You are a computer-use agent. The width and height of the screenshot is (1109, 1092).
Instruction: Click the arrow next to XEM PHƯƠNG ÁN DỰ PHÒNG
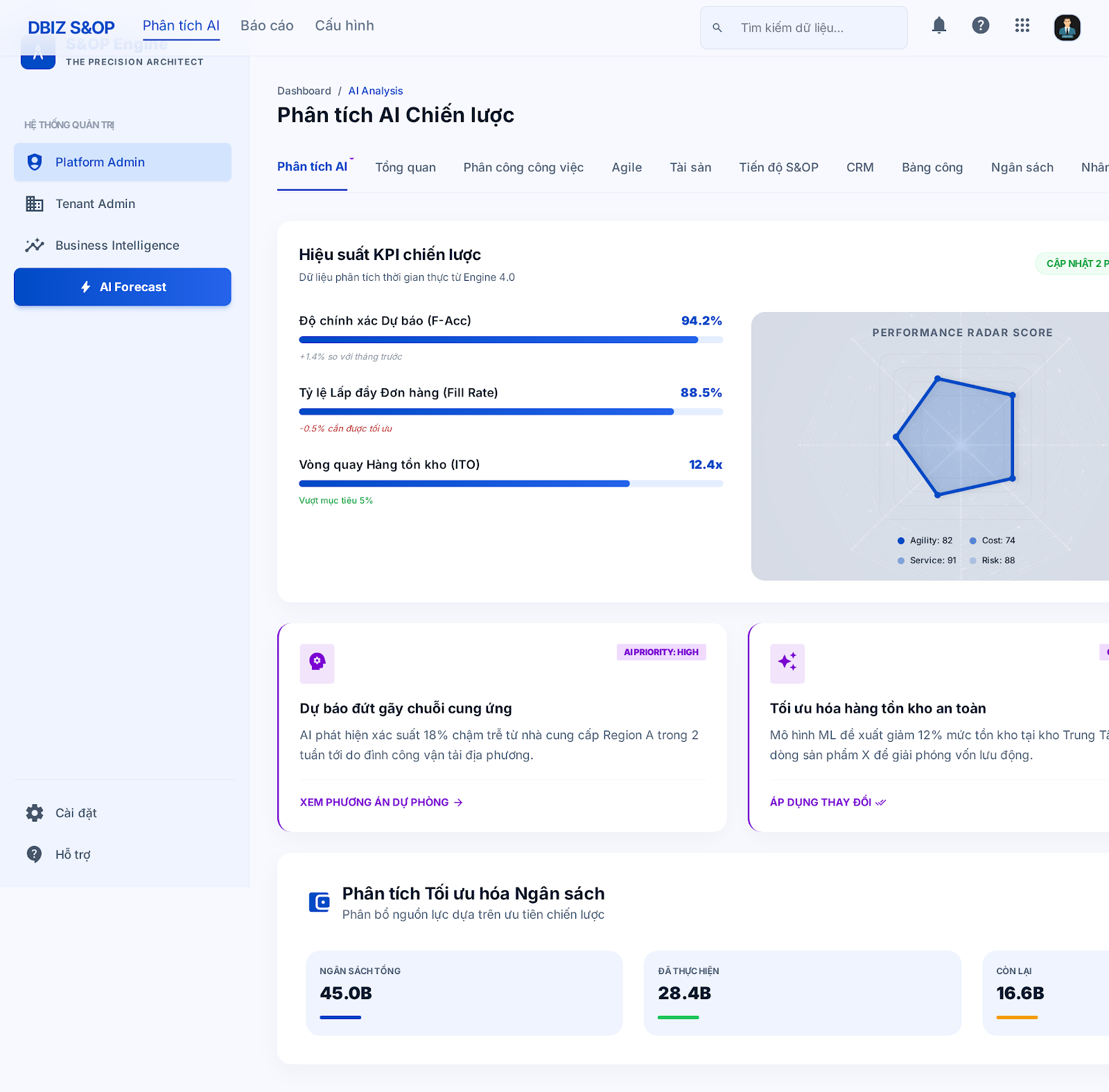458,803
